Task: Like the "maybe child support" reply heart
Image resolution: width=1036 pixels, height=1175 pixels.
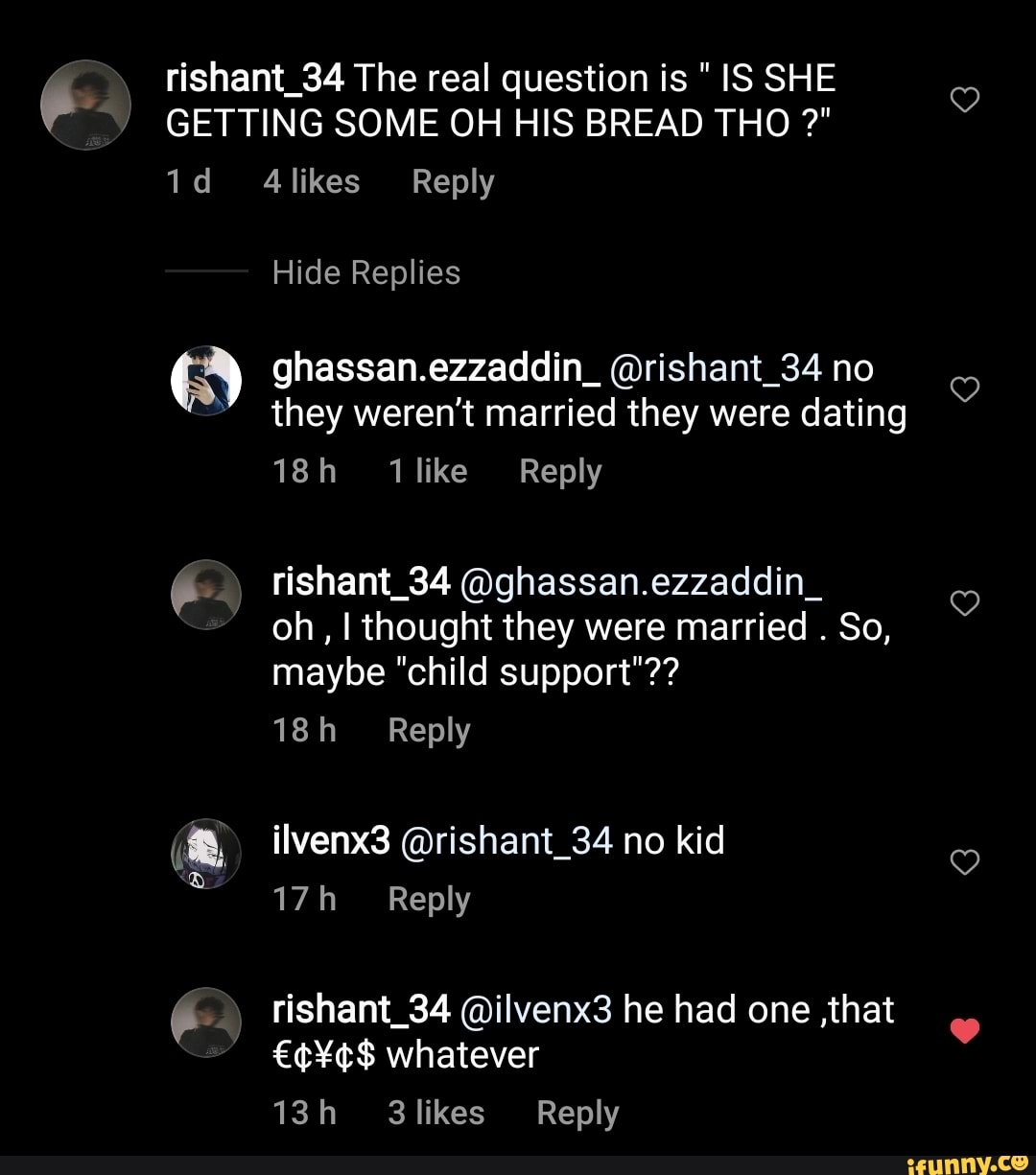Action: (964, 602)
